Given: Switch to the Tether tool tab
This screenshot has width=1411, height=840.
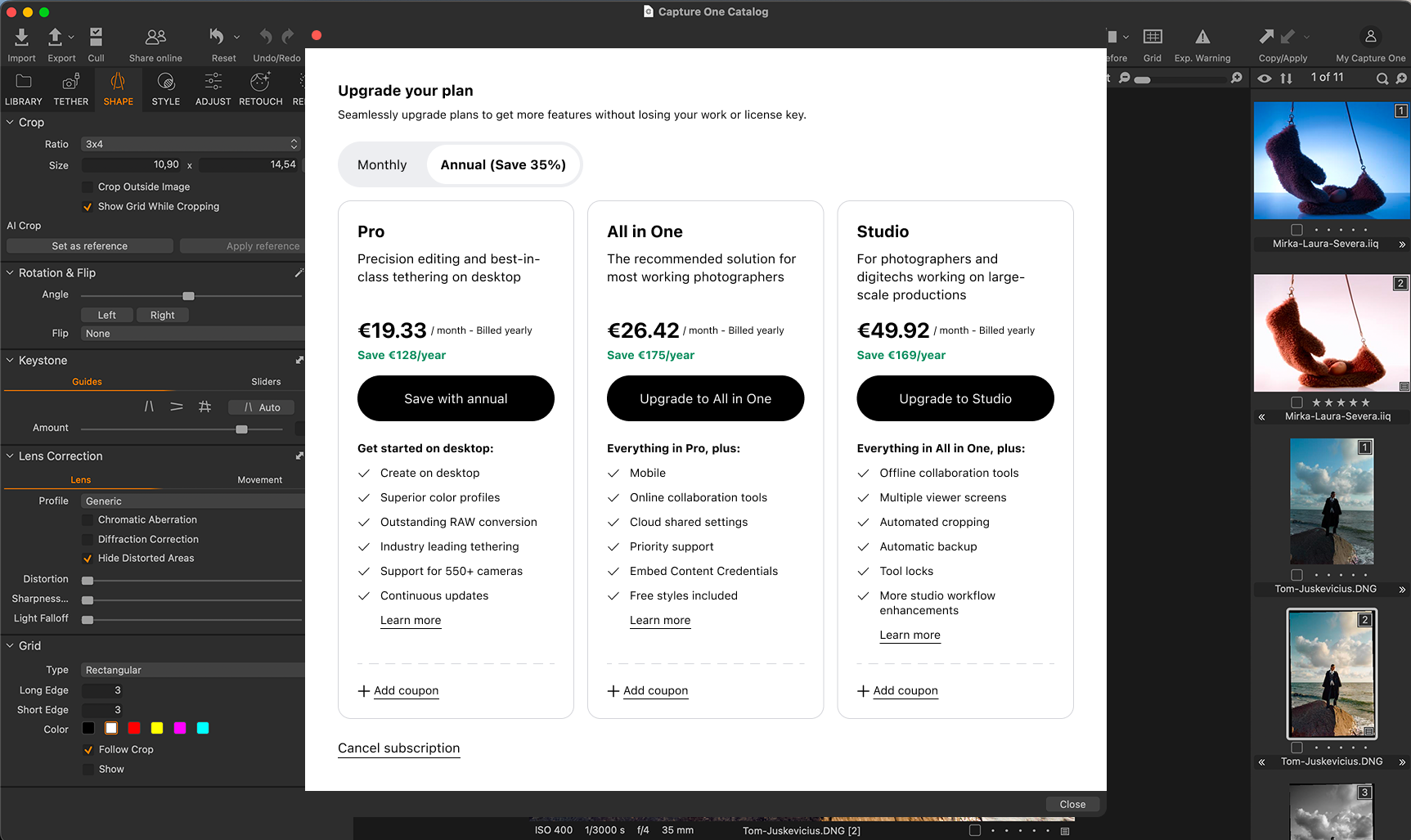Looking at the screenshot, I should pyautogui.click(x=71, y=89).
